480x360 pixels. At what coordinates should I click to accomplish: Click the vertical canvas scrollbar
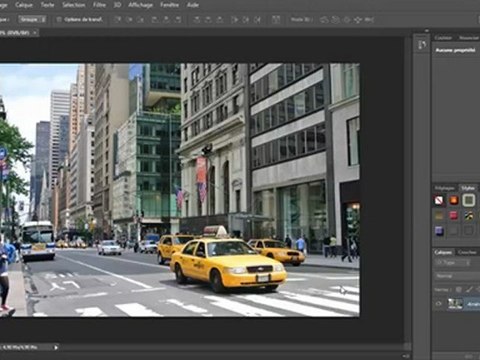pyautogui.click(x=407, y=188)
